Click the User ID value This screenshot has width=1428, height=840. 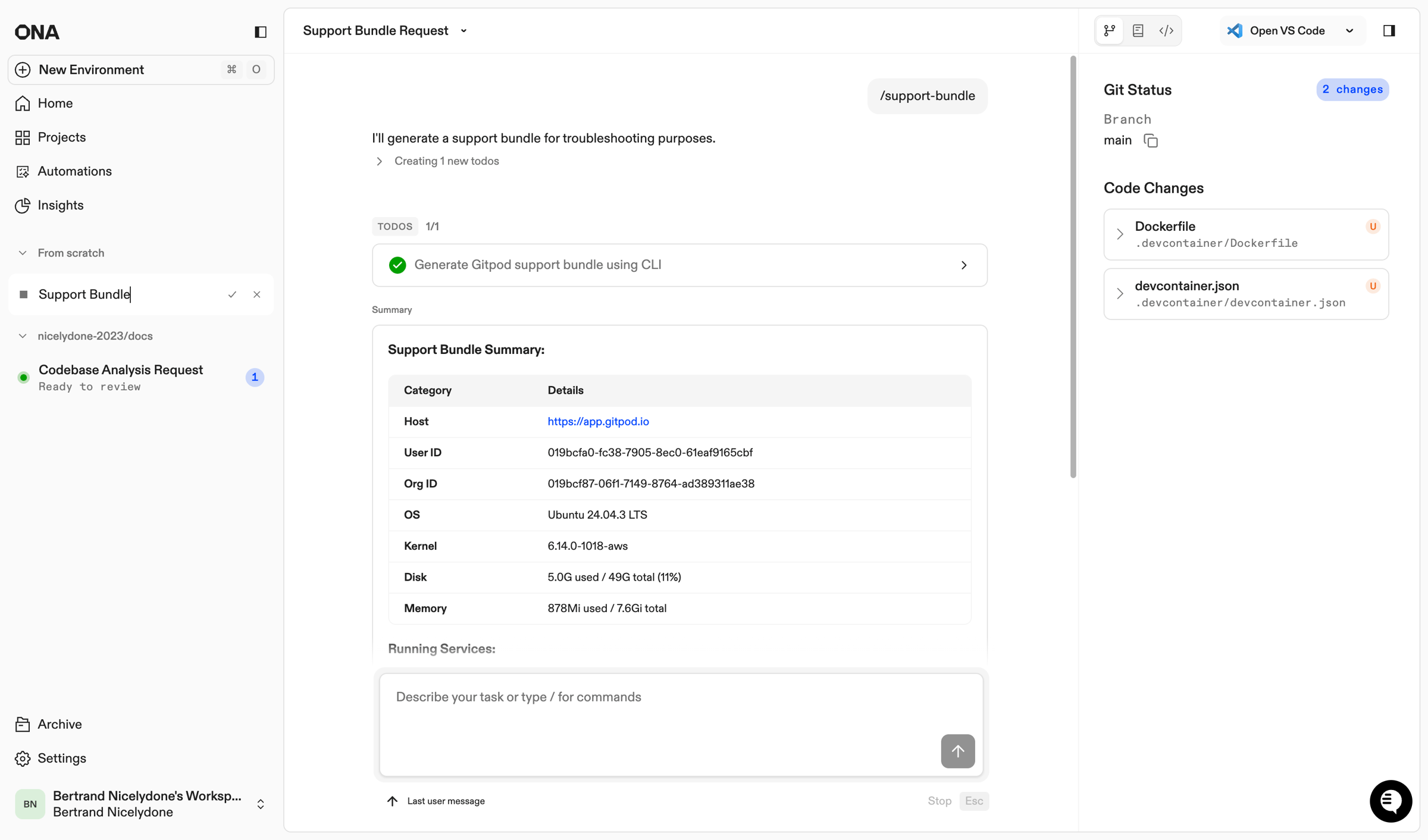650,453
